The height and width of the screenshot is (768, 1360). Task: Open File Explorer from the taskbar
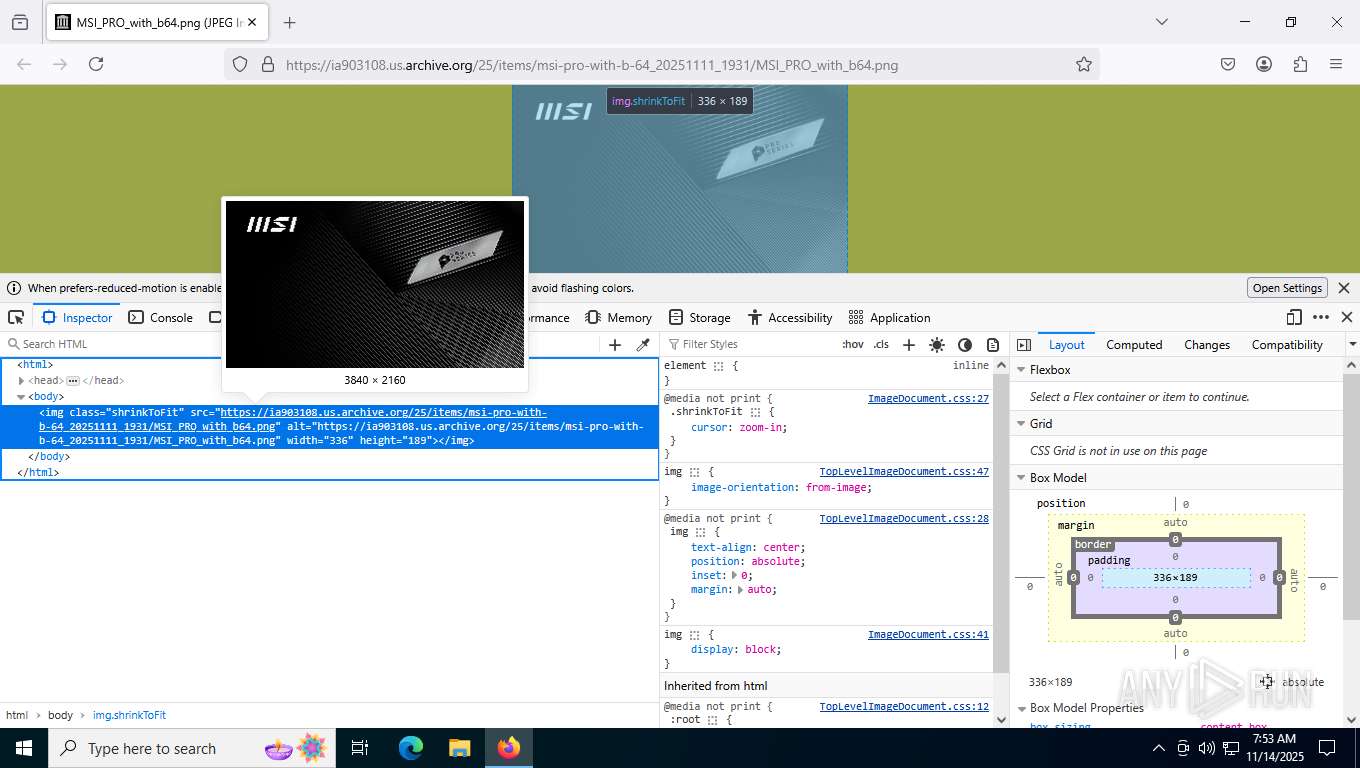point(459,748)
